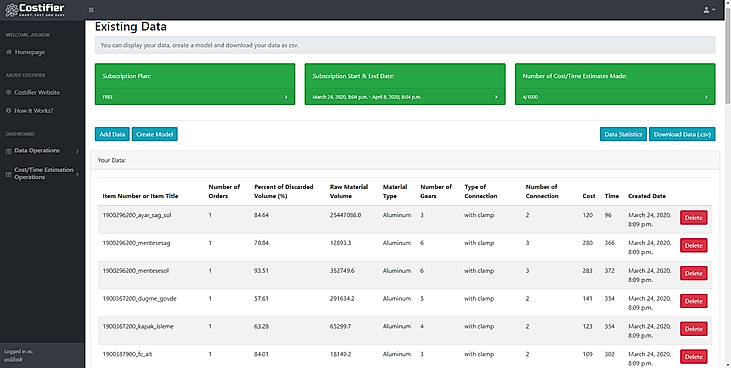The height and width of the screenshot is (368, 731).
Task: Click Number of Gears column header
Action: [x=436, y=191]
